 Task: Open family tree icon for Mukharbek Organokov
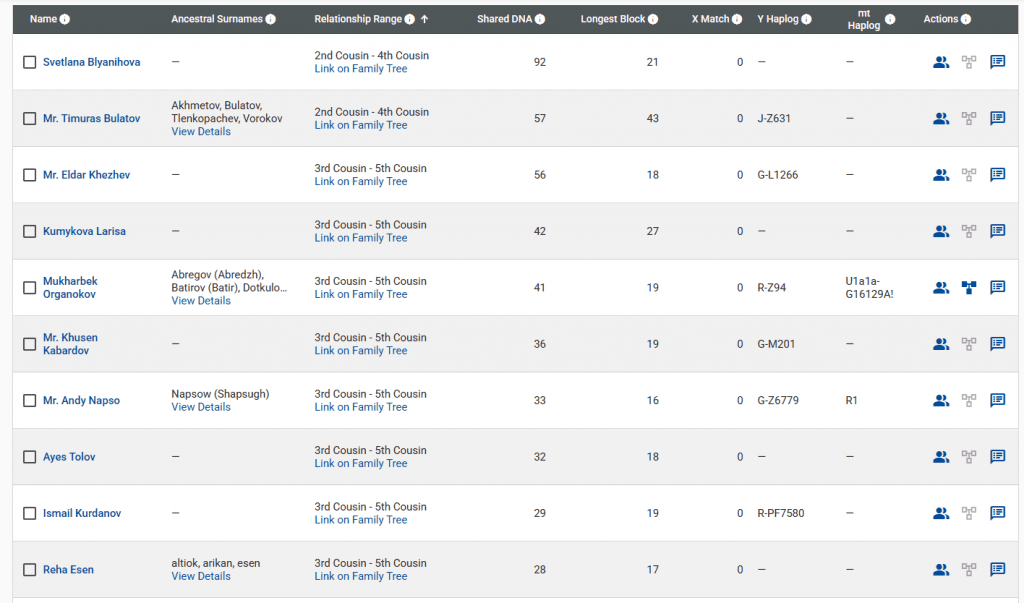coord(968,288)
